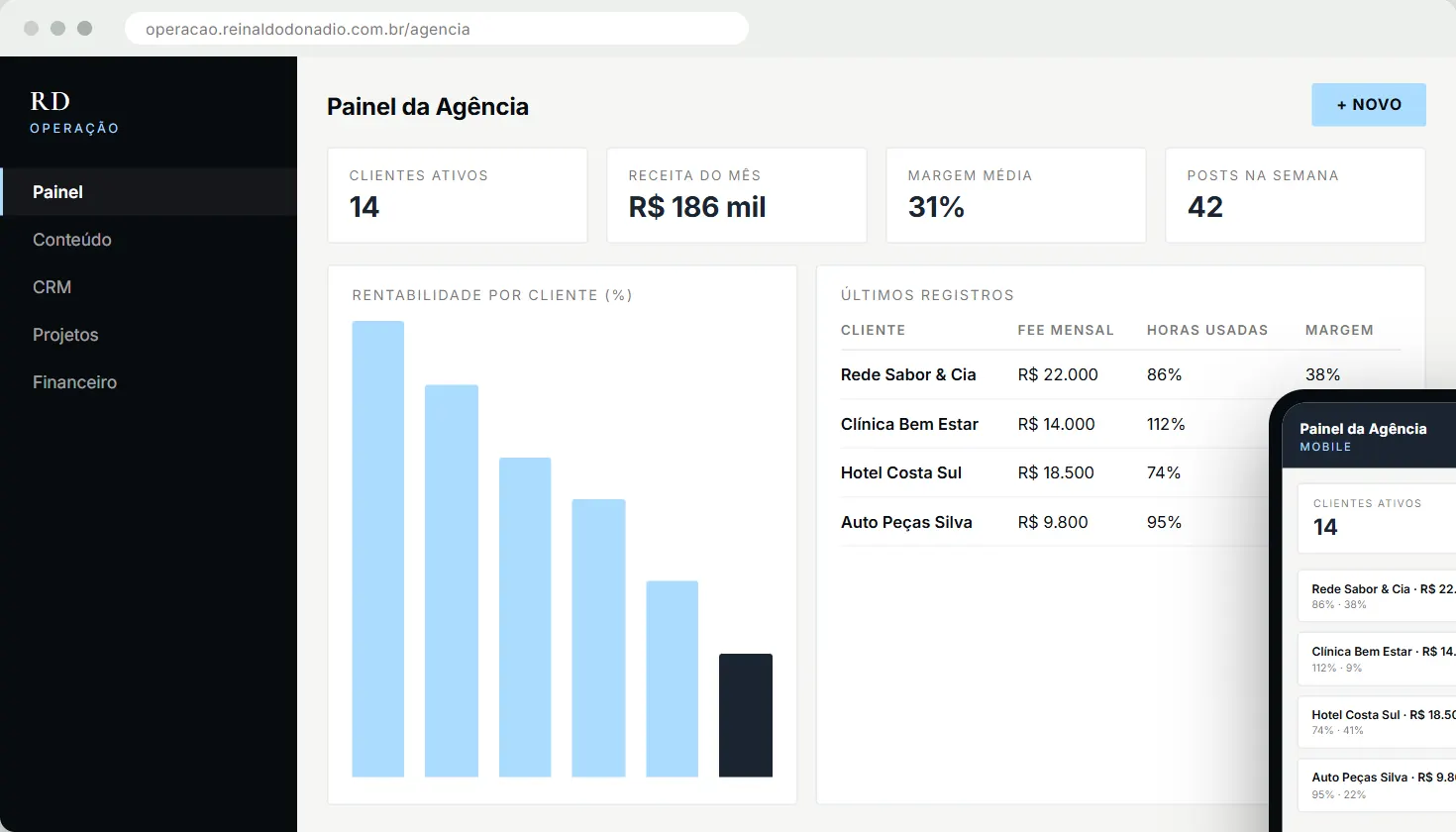Open the CRM section

pos(149,287)
